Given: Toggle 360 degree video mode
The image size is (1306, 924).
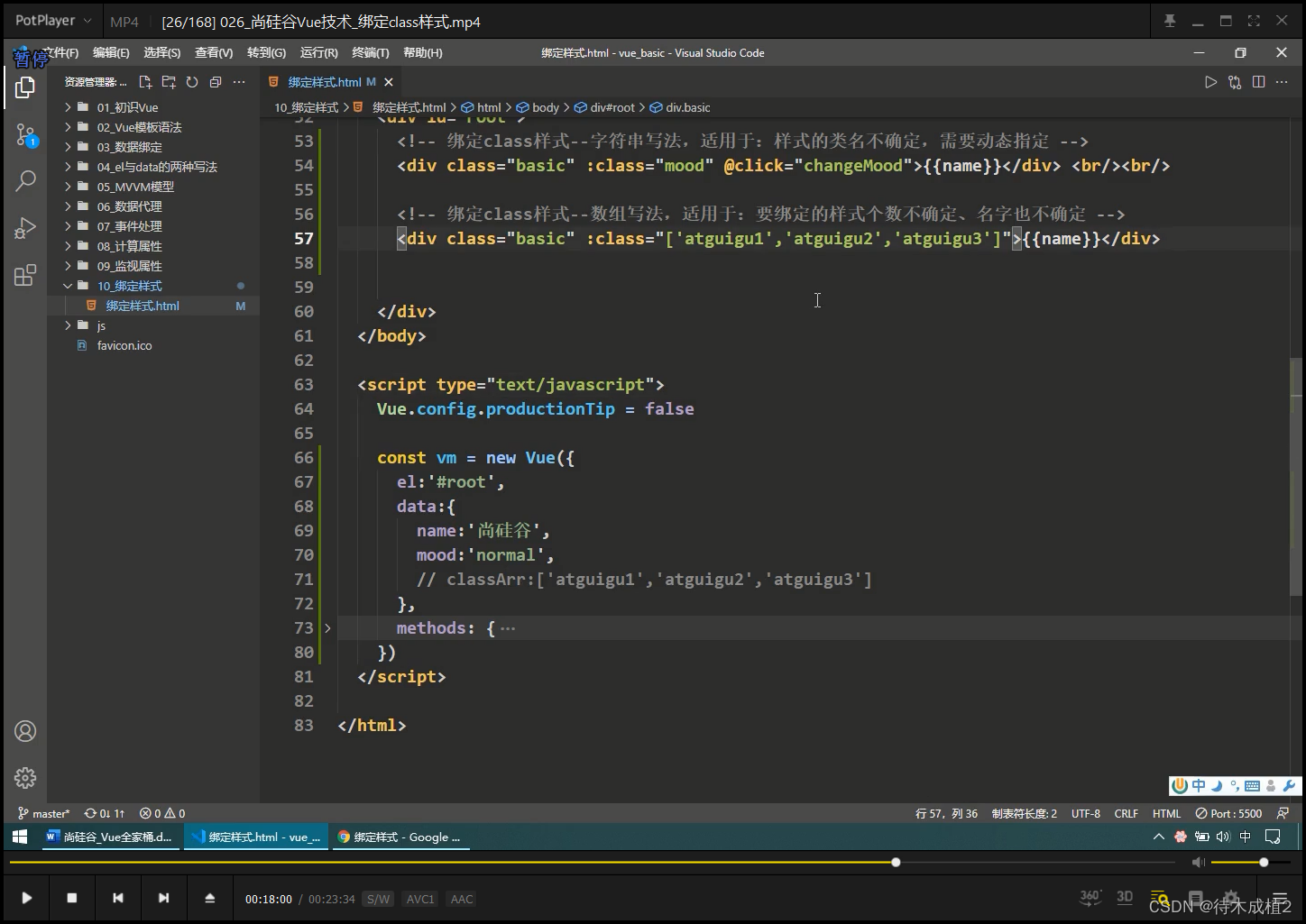Looking at the screenshot, I should (1090, 897).
